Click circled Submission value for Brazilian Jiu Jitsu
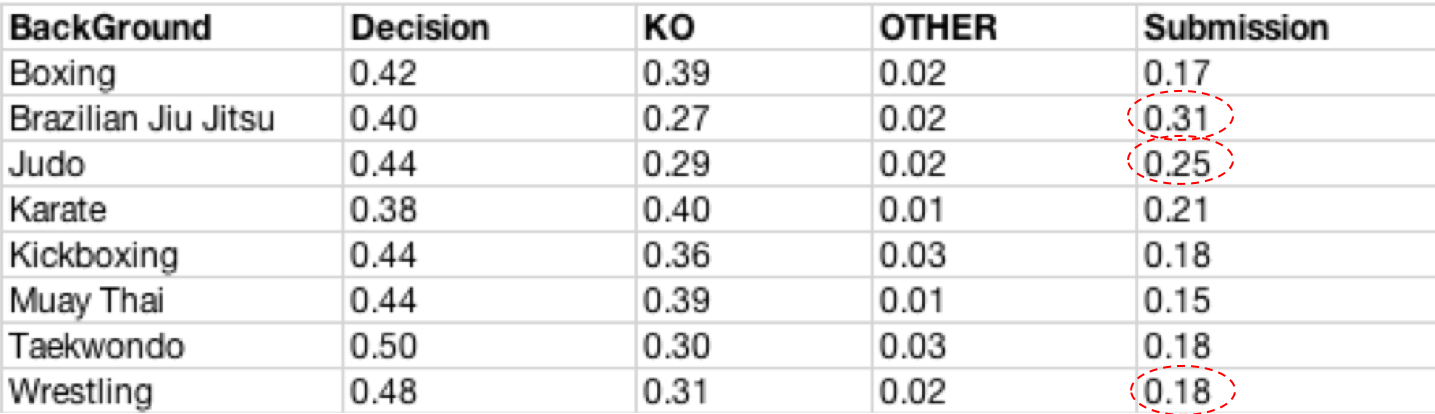Image resolution: width=1435 pixels, height=414 pixels. click(1178, 119)
